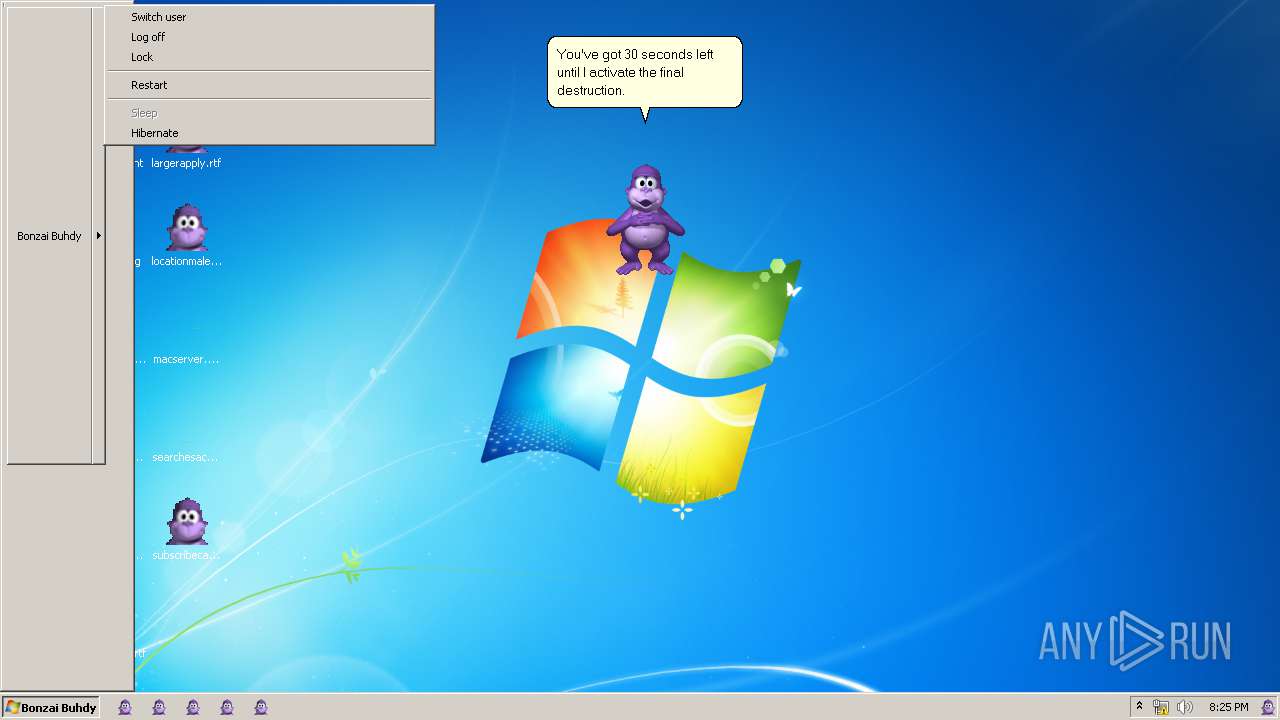Open the 8:25 PM system clock
Image resolution: width=1280 pixels, height=720 pixels.
pos(1229,707)
